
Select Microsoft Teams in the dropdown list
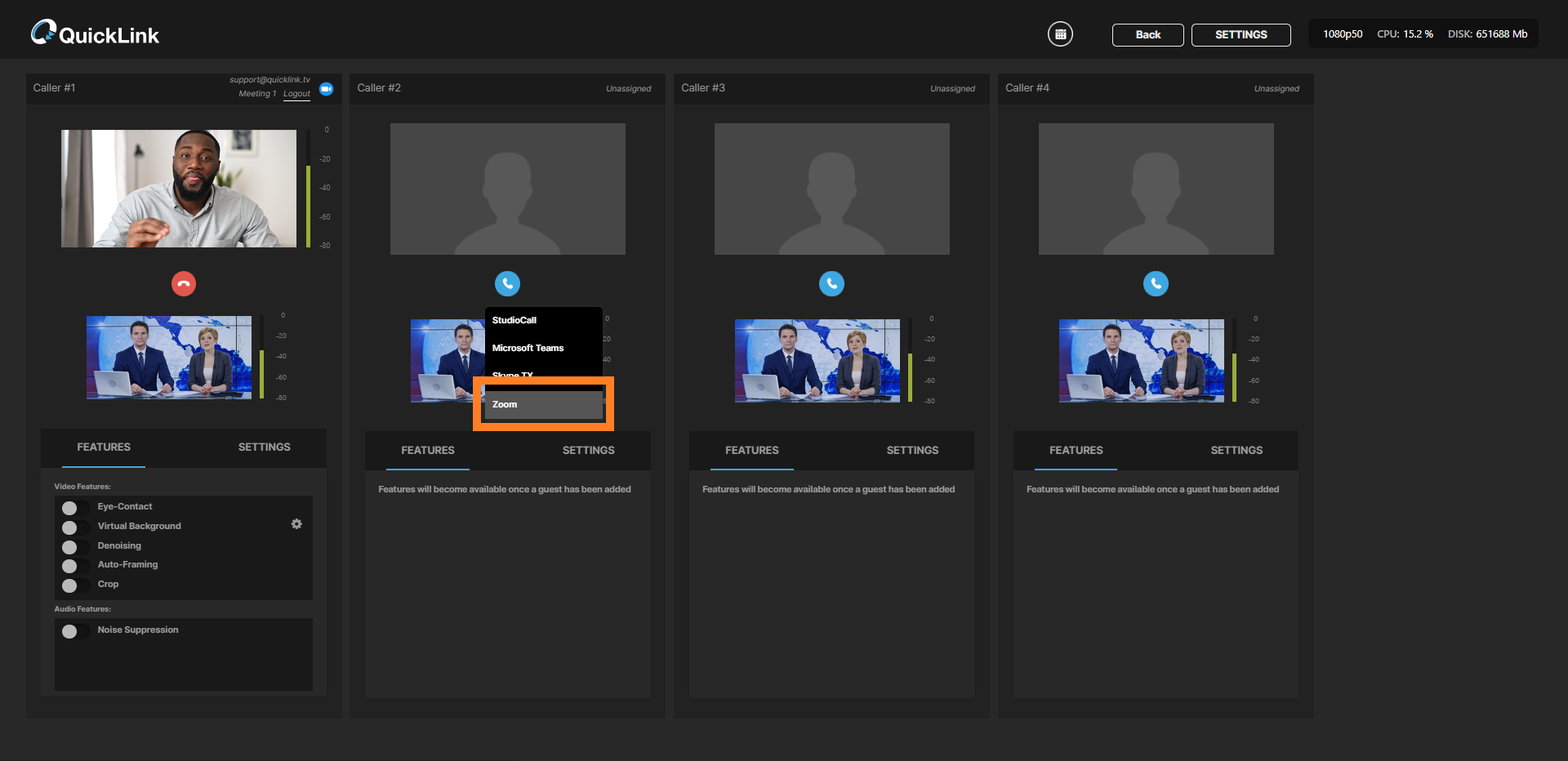point(528,348)
